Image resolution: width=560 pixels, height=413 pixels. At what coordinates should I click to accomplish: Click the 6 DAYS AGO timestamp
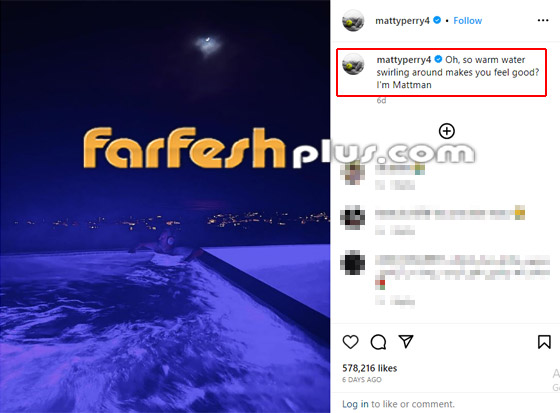coord(362,380)
